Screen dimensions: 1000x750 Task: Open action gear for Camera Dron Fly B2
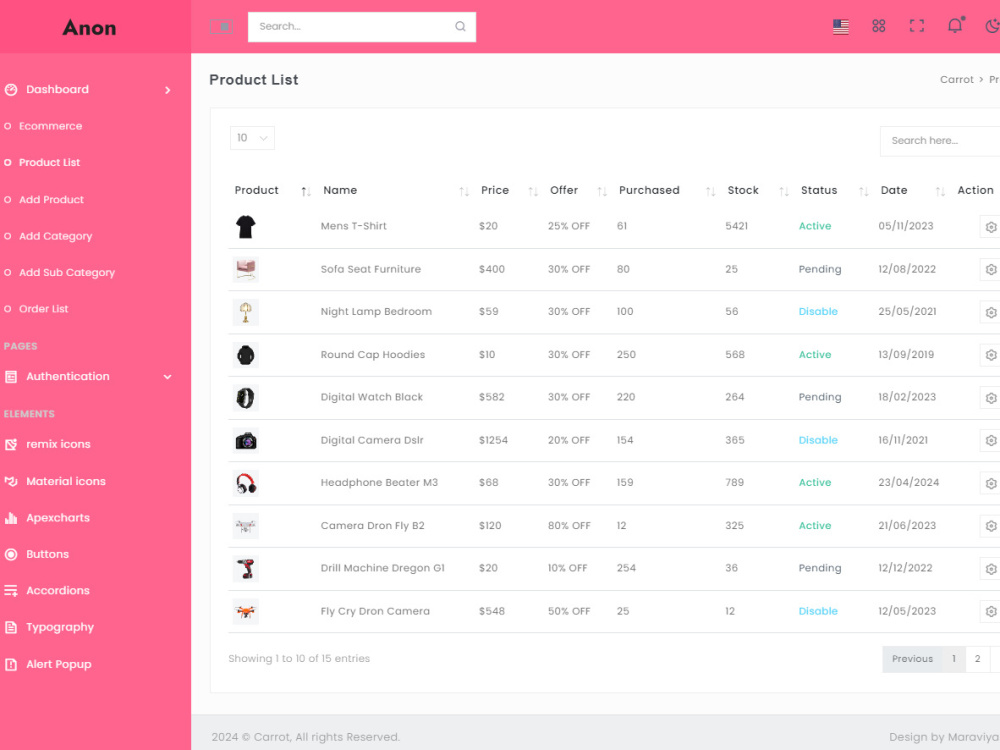click(x=990, y=526)
